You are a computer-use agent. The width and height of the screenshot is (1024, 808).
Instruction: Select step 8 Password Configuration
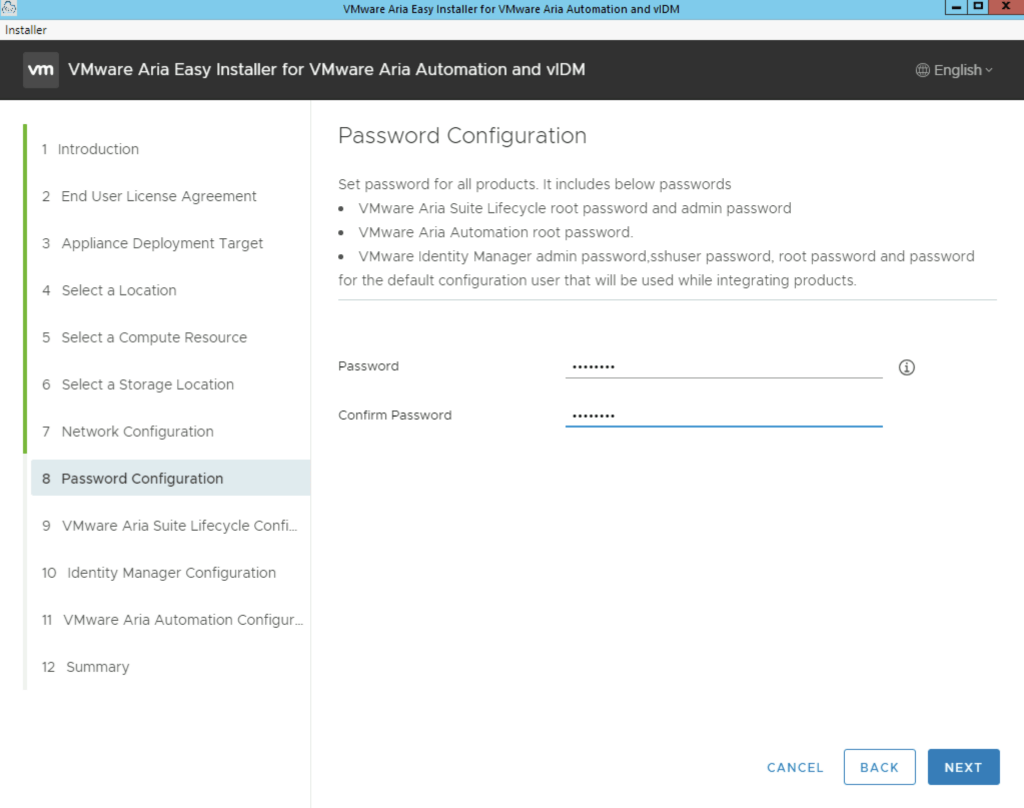pos(170,478)
